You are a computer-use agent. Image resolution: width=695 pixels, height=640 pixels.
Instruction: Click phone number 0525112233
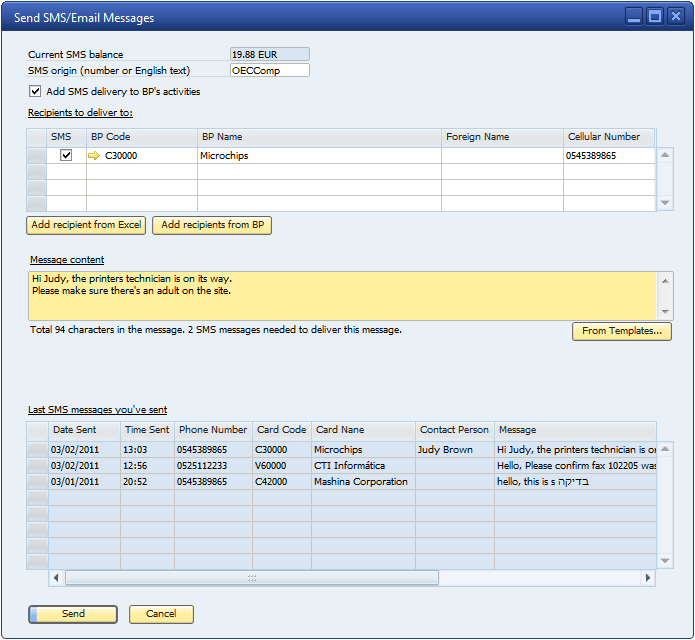(213, 466)
